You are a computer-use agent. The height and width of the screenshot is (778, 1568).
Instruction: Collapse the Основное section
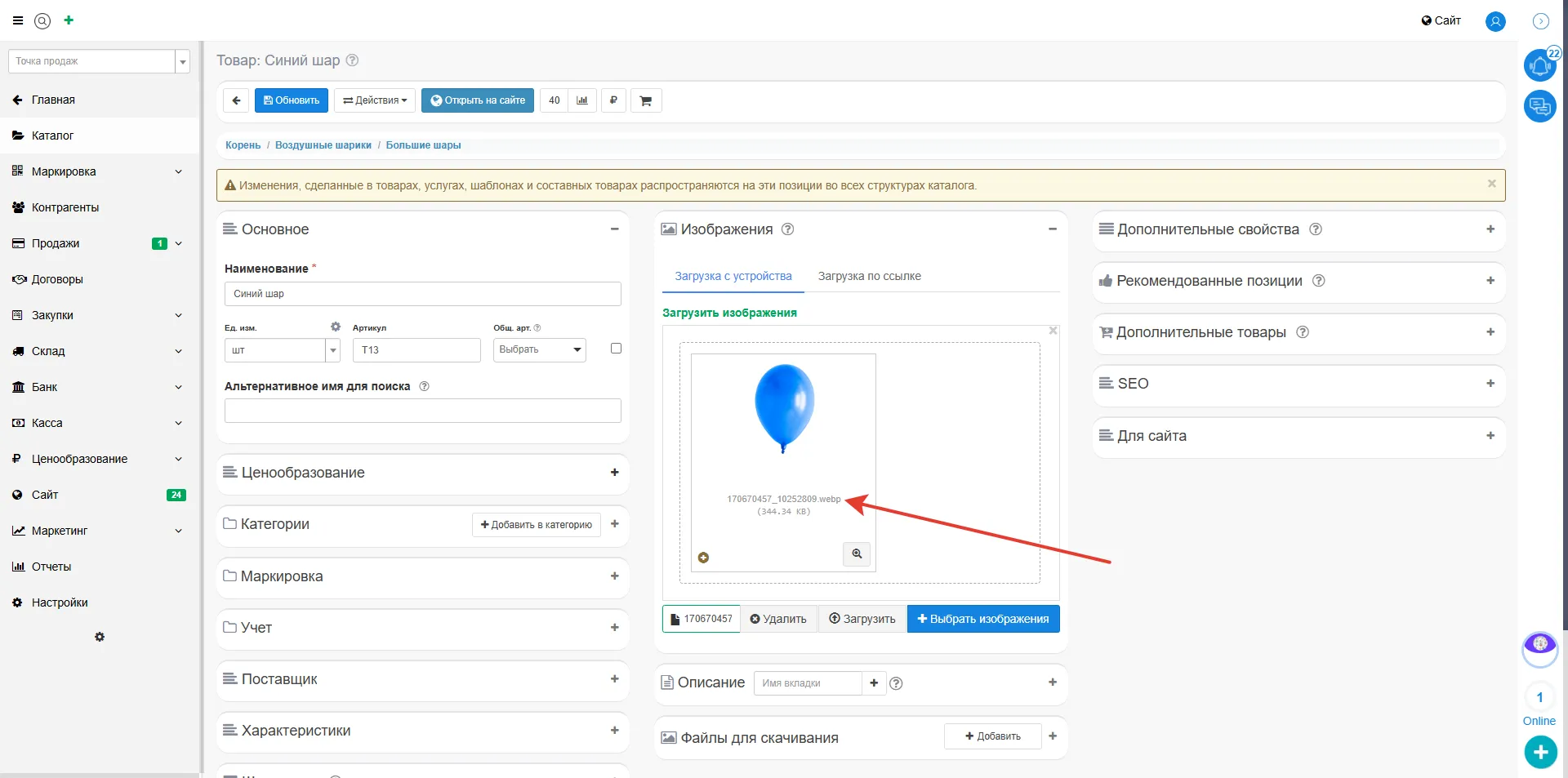tap(614, 229)
